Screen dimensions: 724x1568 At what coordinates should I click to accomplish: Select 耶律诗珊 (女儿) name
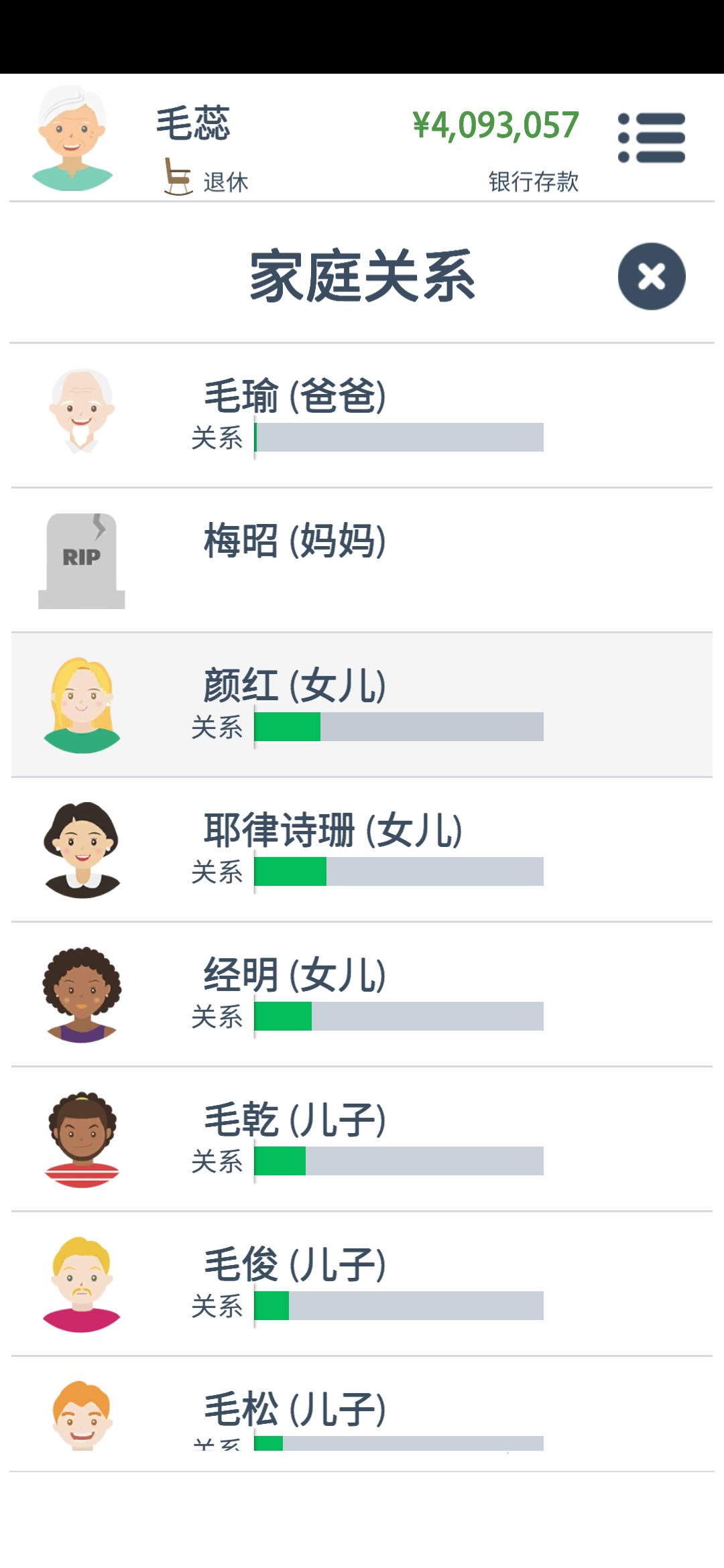point(333,830)
